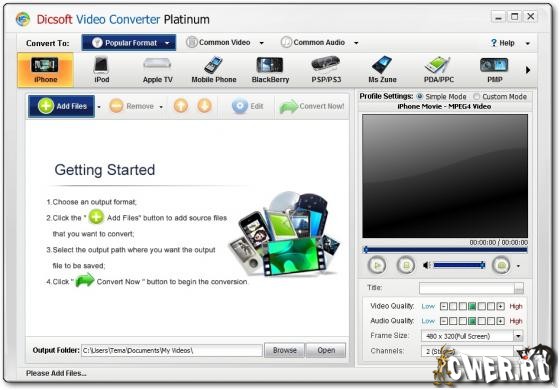This screenshot has width=560, height=390.
Task: Click the Open output folder button
Action: (326, 350)
